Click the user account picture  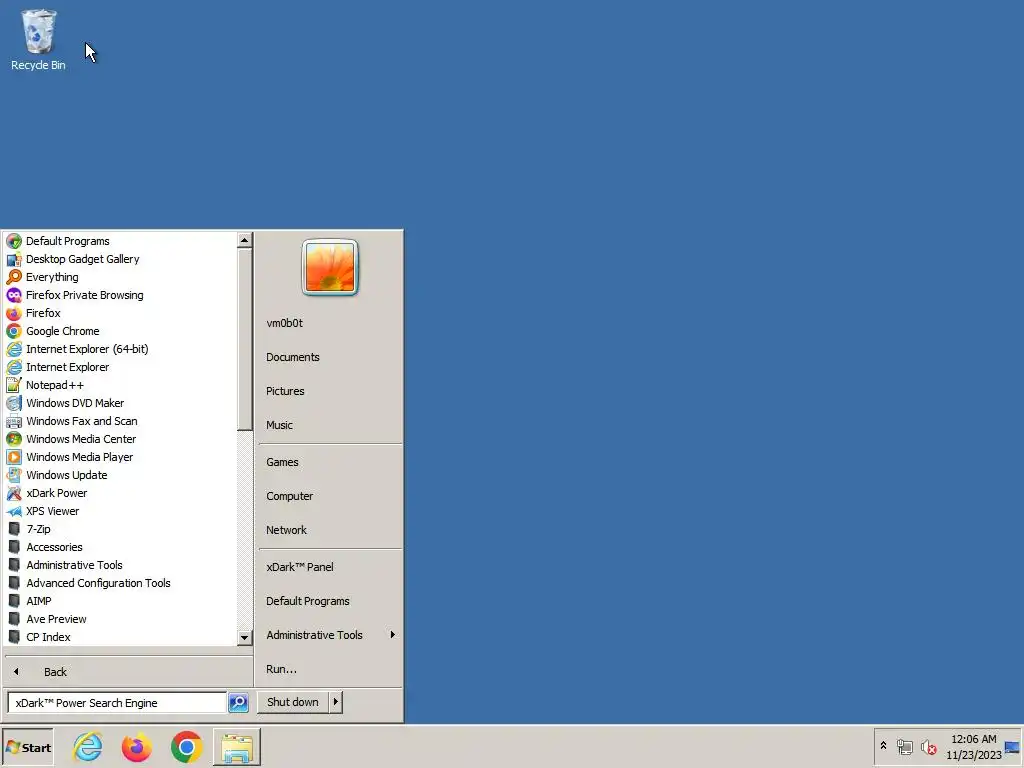coord(330,267)
